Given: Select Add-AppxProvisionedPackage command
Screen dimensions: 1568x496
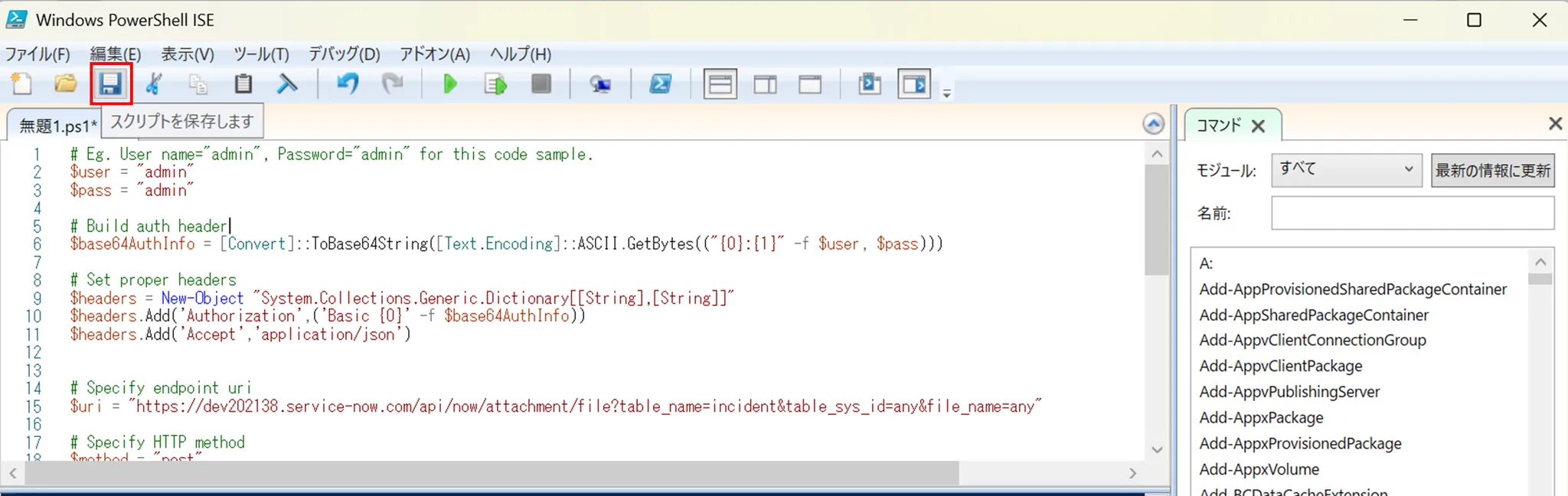Looking at the screenshot, I should (x=1300, y=444).
